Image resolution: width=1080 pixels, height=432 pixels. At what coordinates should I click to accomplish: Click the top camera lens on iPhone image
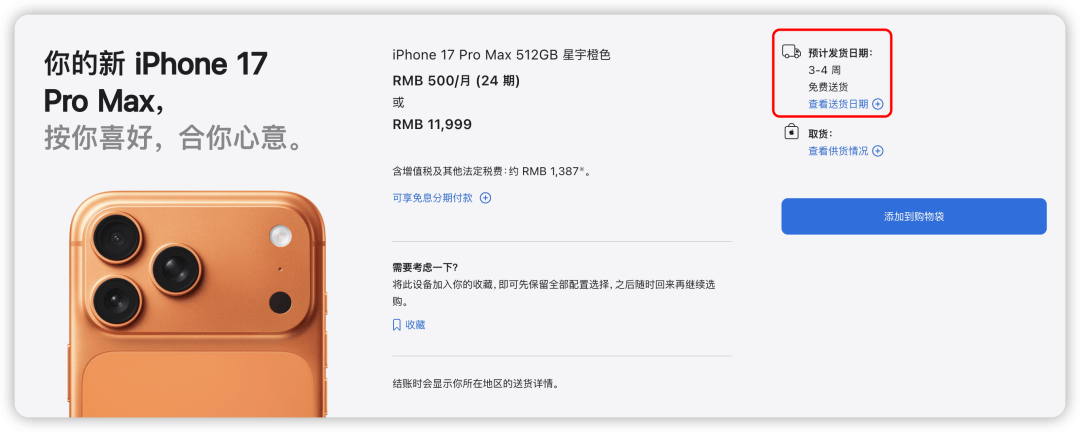pyautogui.click(x=116, y=238)
